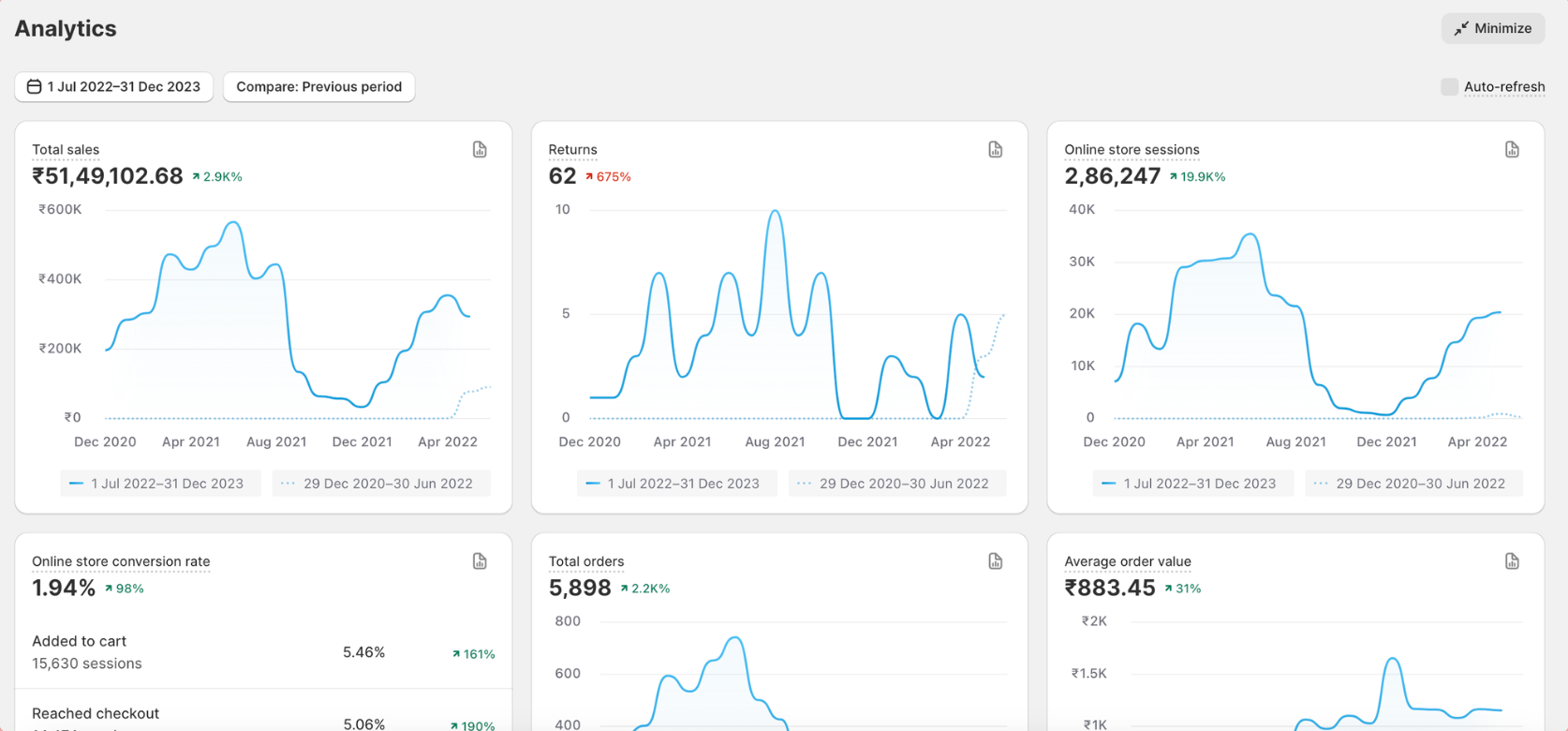
Task: Click the calendar icon in date range button
Action: (x=35, y=87)
